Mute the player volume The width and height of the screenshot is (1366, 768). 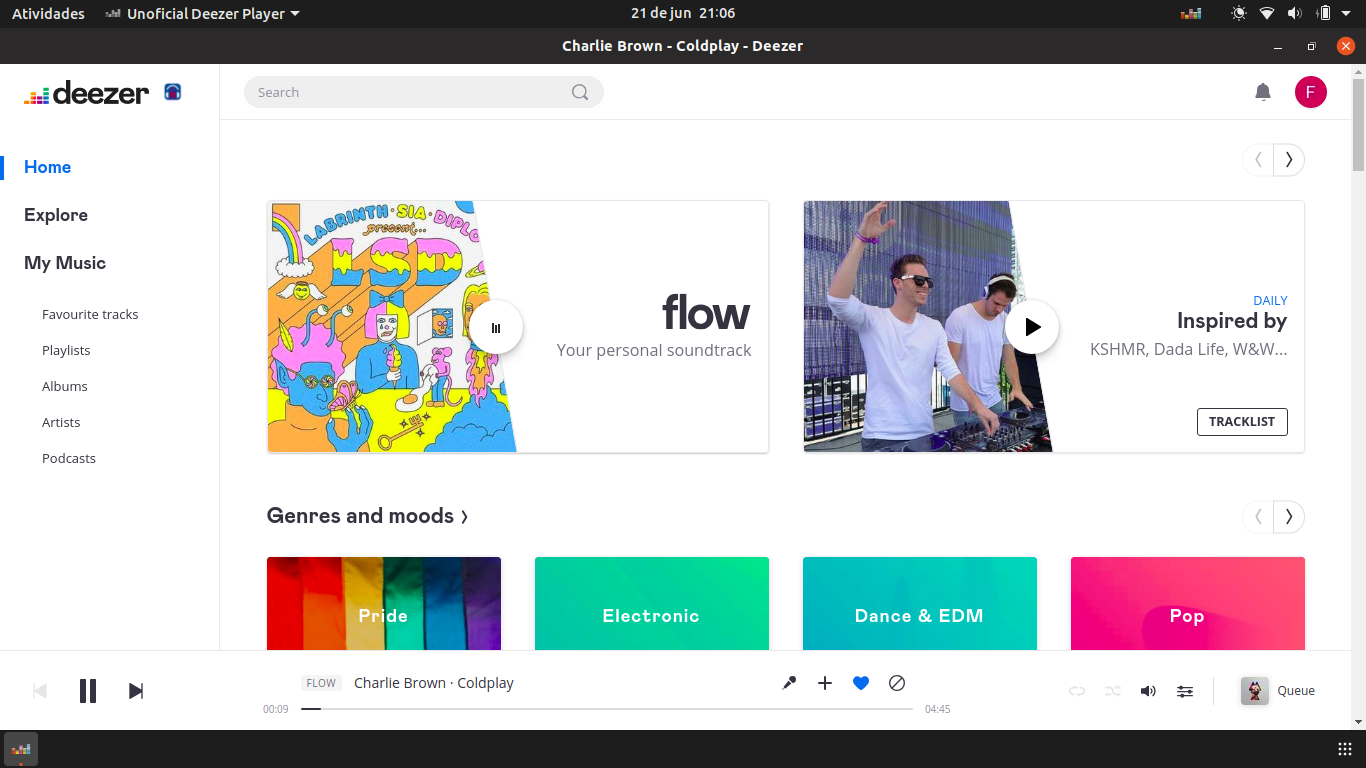pos(1149,691)
